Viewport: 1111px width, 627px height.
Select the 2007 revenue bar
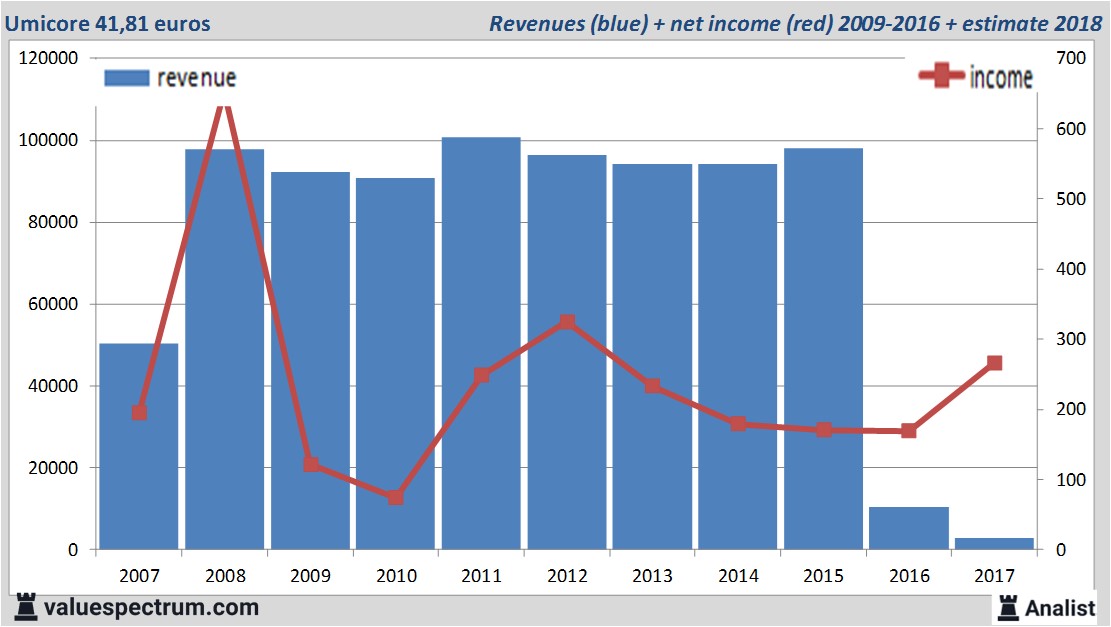coord(139,446)
